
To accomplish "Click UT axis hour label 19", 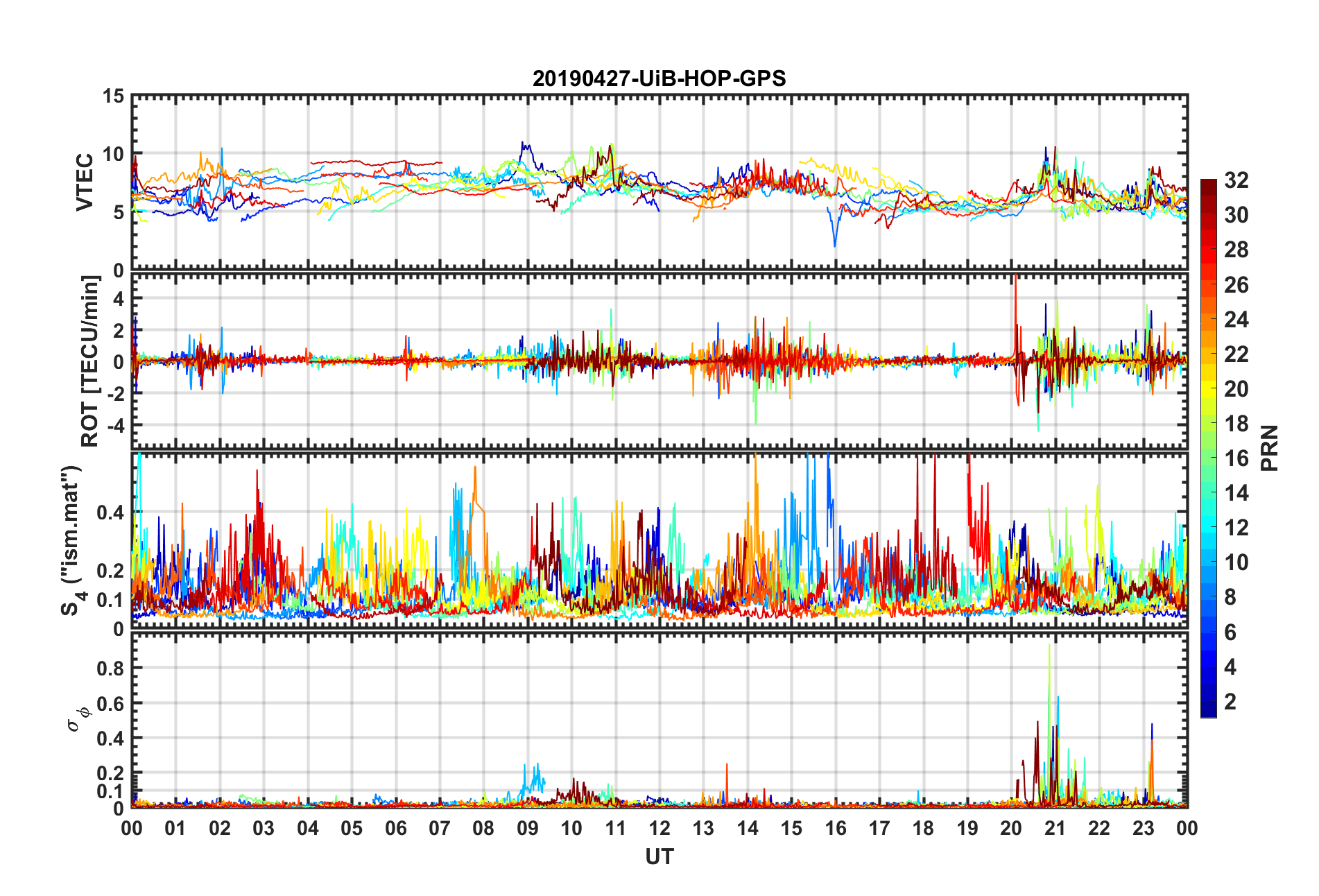I will pos(967,828).
